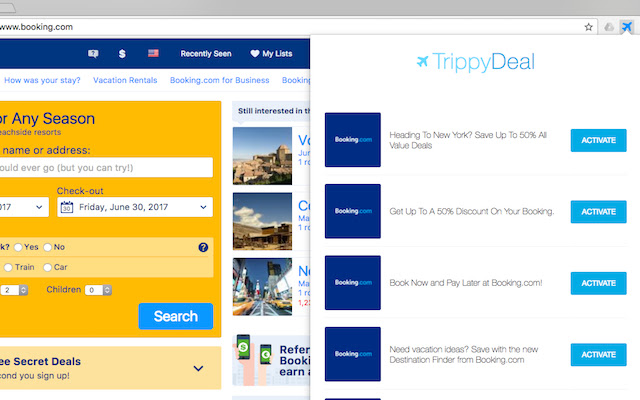Click 'Book Now and Pay Later' text
Image resolution: width=640 pixels, height=400 pixels.
pyautogui.click(x=466, y=283)
